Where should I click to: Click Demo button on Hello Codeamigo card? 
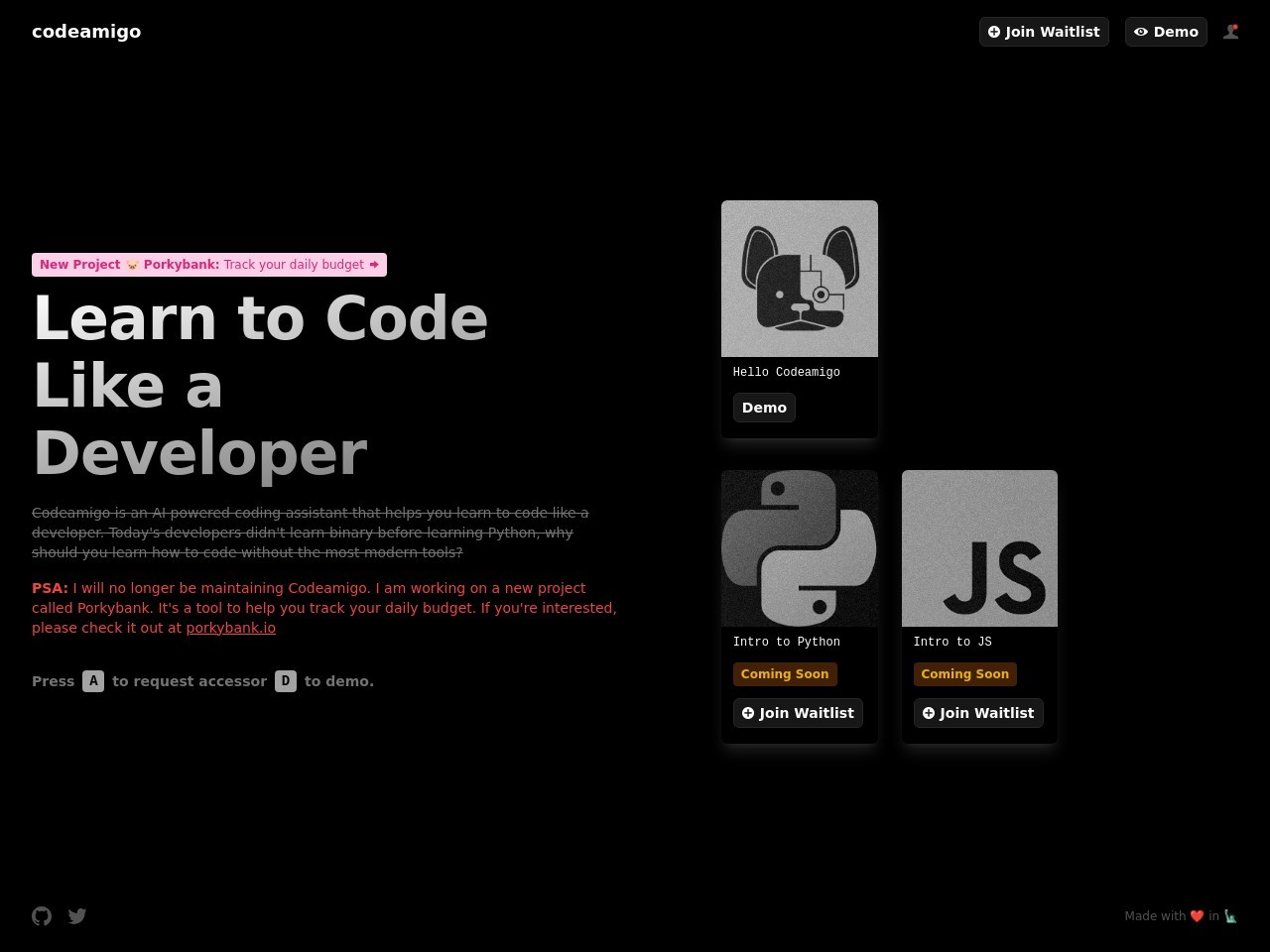tap(764, 408)
